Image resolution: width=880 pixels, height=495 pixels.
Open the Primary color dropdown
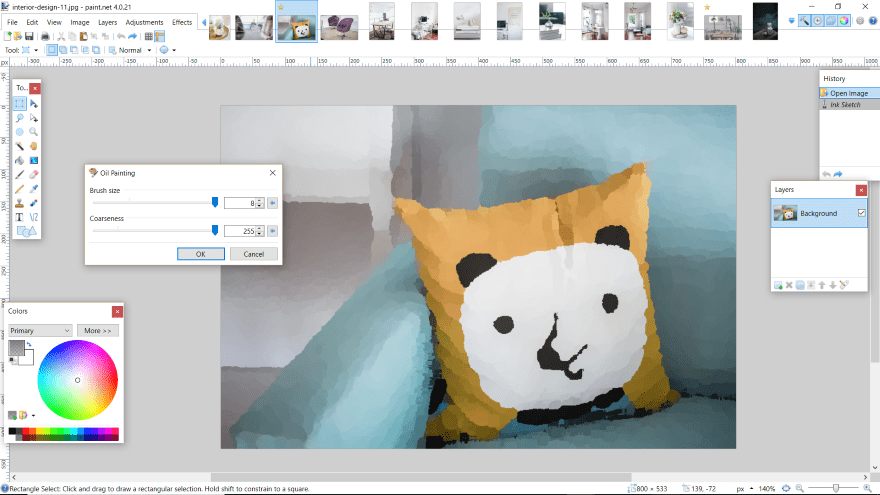(x=40, y=330)
